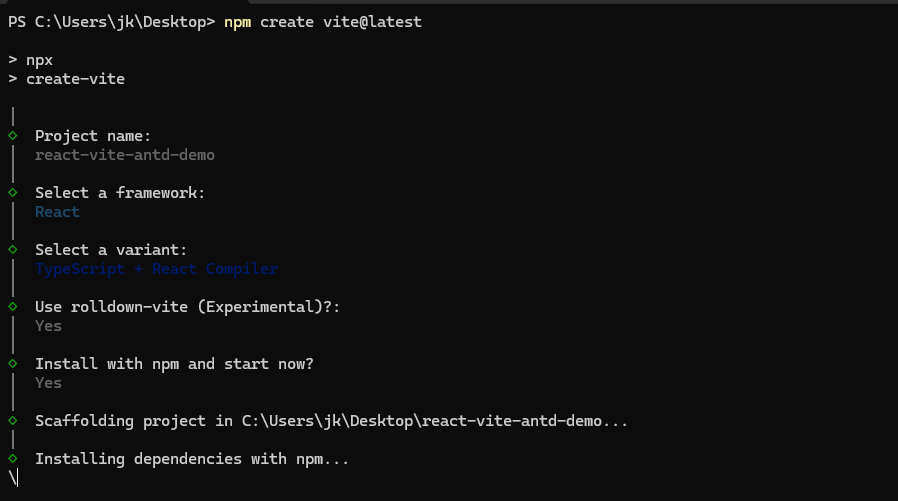
Task: Click the backslash spinner at the cursor line
Action: pos(13,478)
